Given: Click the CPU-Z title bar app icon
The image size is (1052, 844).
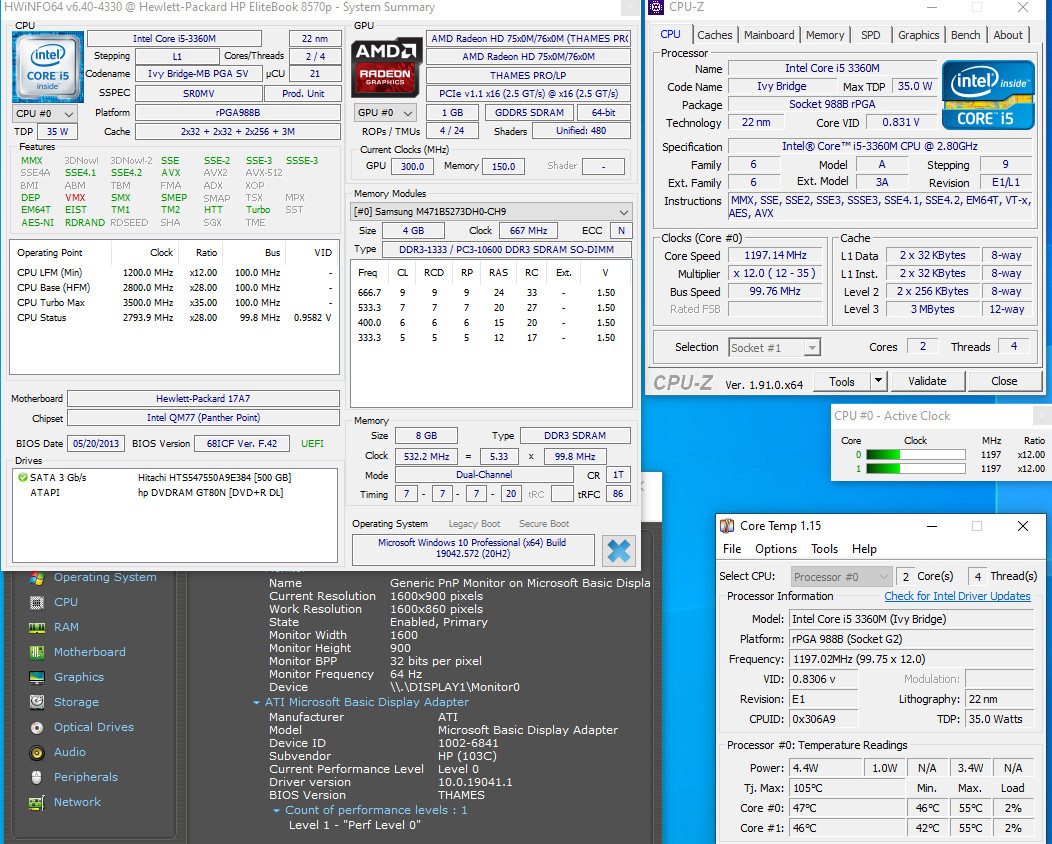Looking at the screenshot, I should tap(656, 7).
